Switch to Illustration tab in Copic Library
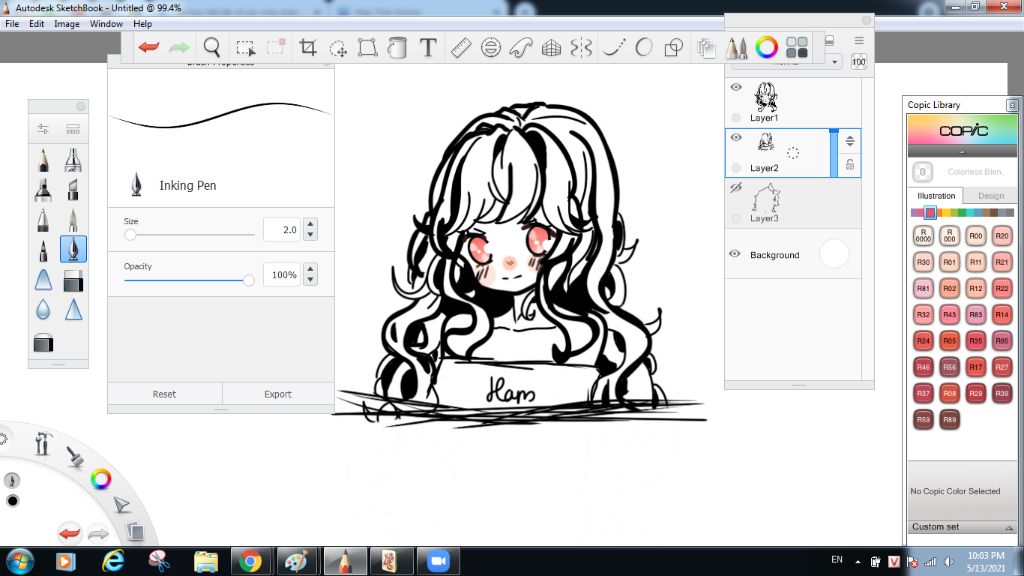Viewport: 1024px width, 576px height. click(x=936, y=196)
